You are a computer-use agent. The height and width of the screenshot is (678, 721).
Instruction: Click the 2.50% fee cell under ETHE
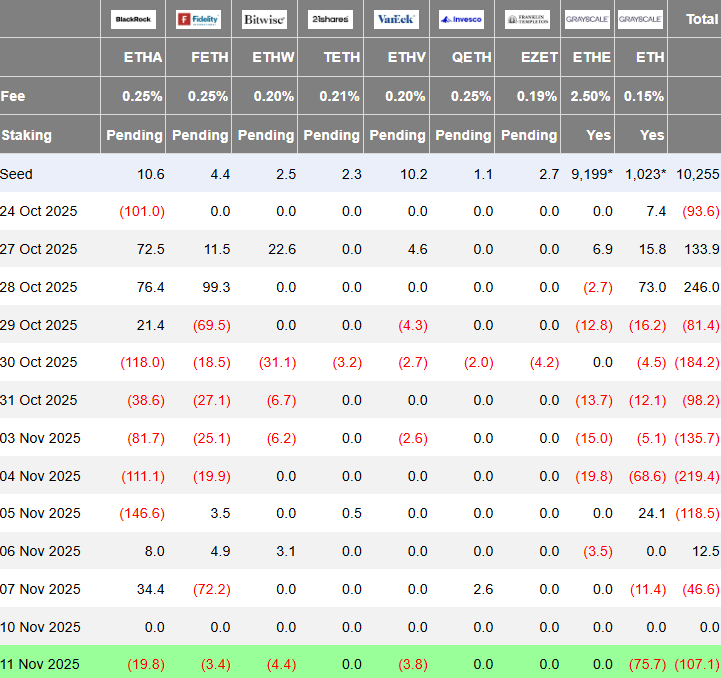coord(591,97)
